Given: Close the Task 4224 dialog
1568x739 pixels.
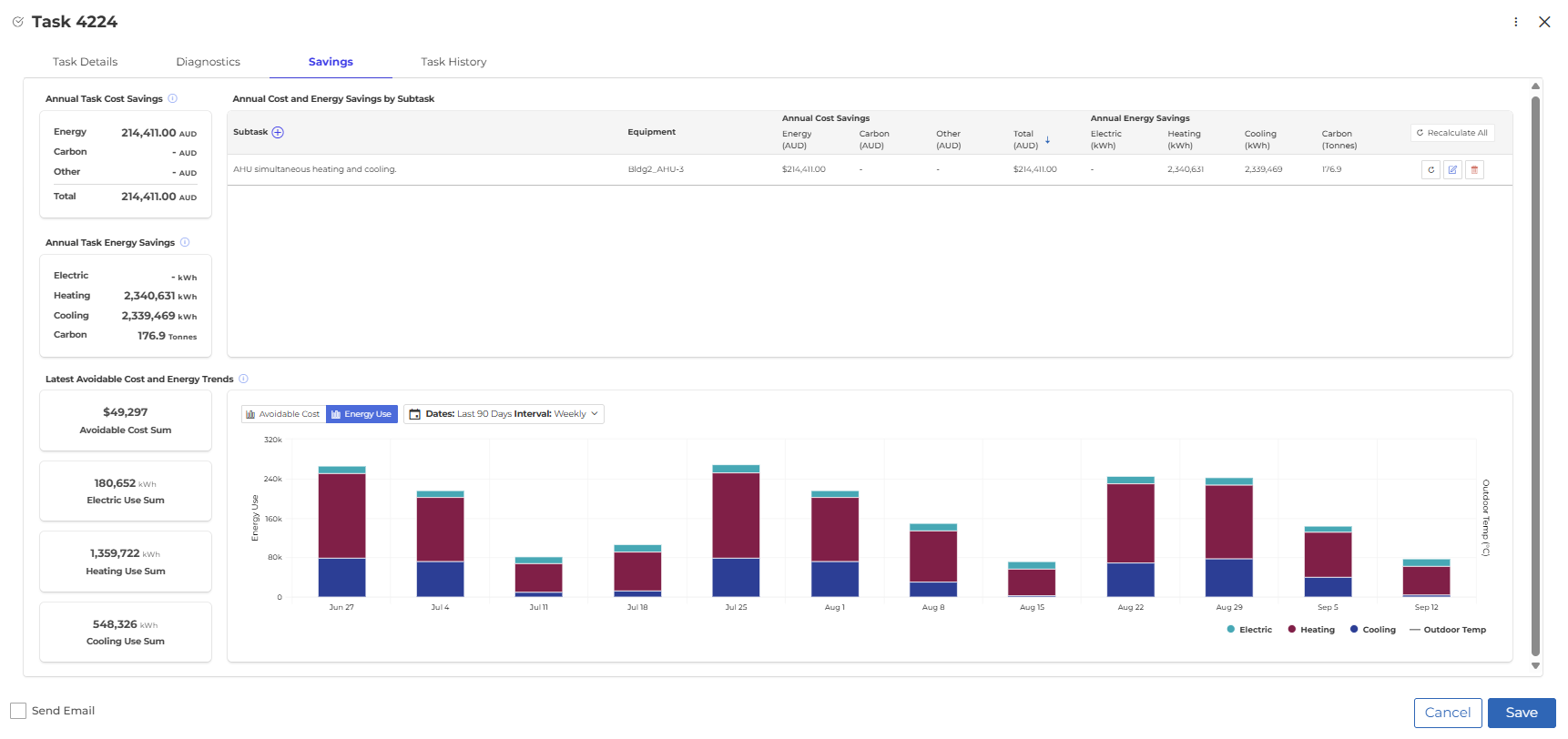Looking at the screenshot, I should (1544, 22).
